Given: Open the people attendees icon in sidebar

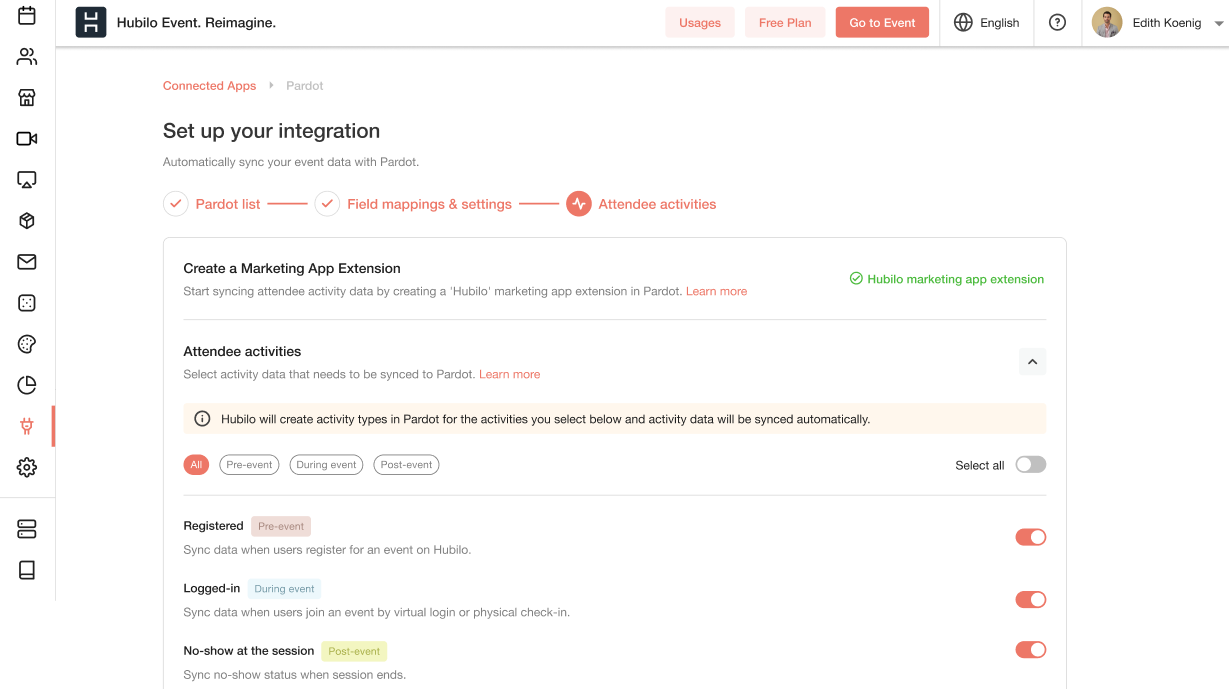Looking at the screenshot, I should (27, 57).
